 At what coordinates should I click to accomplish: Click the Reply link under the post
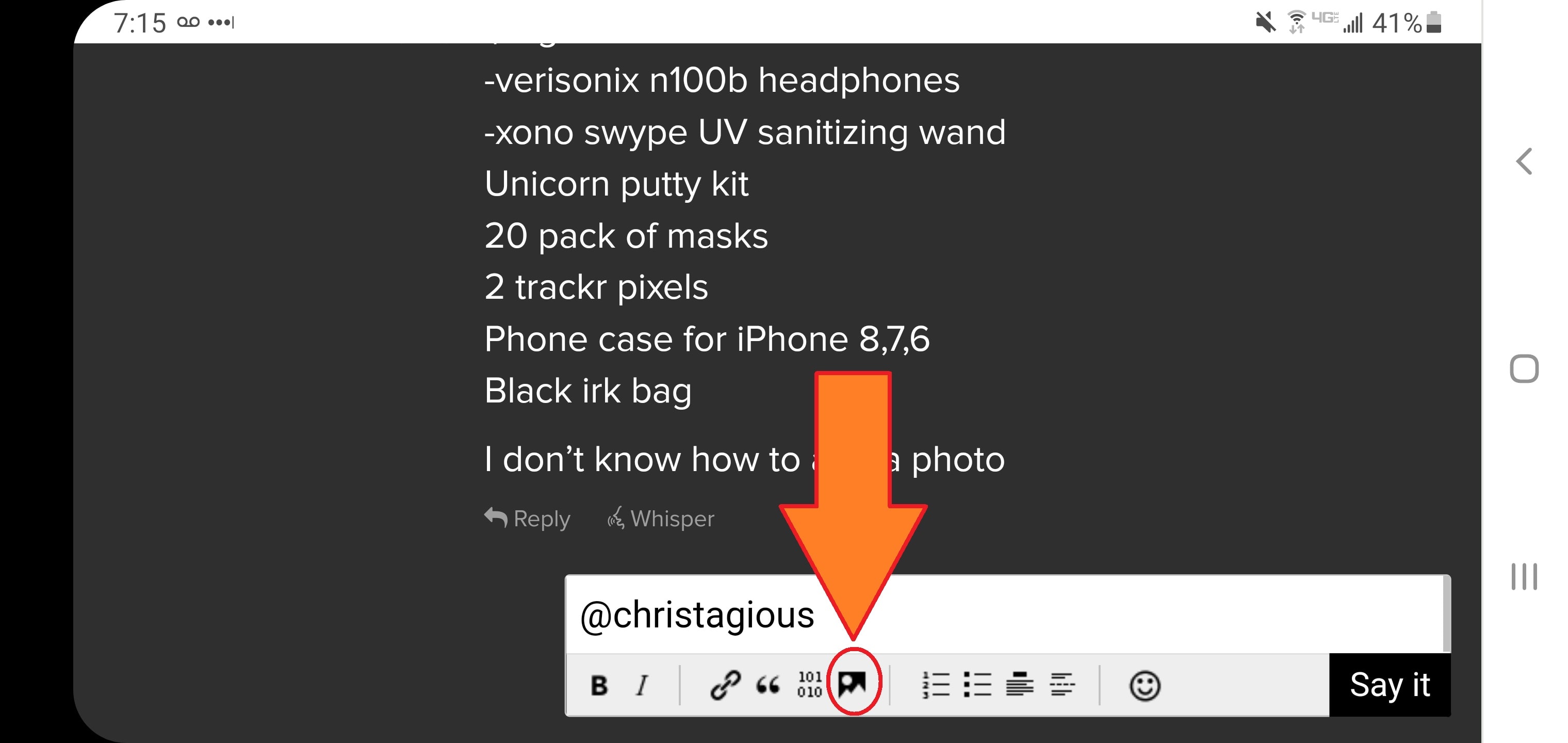527,518
